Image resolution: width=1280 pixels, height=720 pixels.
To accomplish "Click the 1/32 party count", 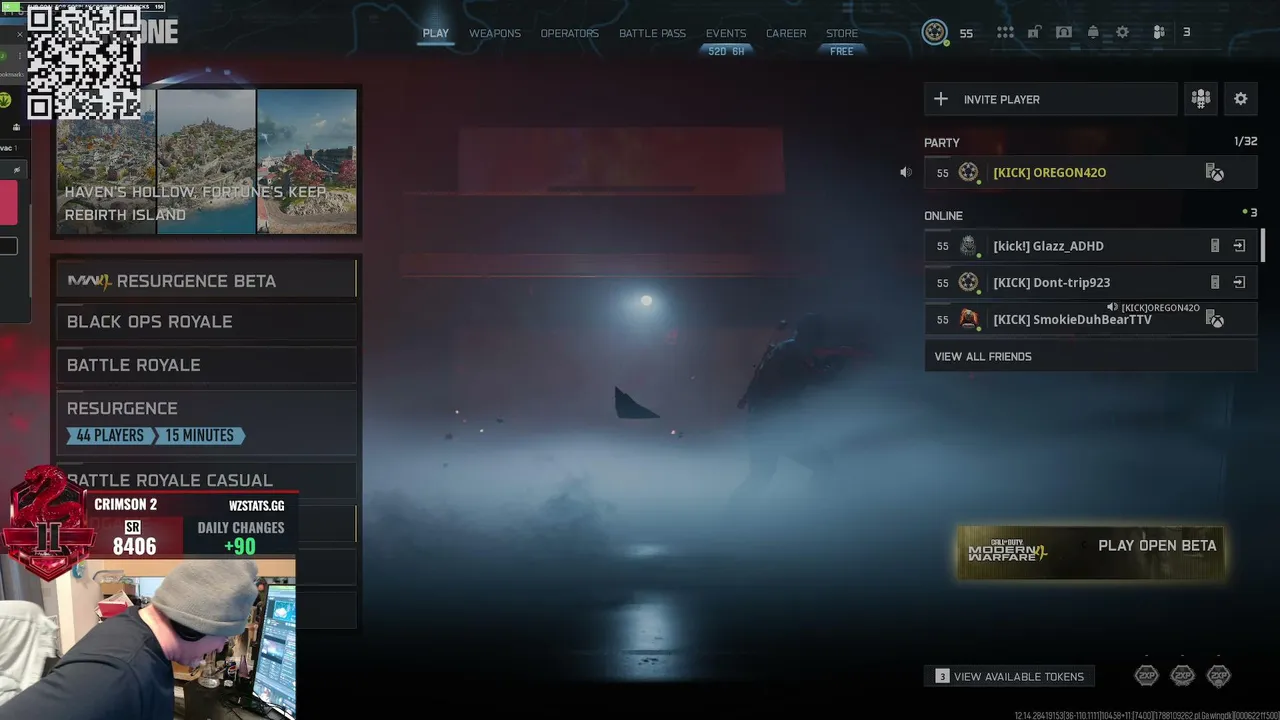I will [1245, 142].
